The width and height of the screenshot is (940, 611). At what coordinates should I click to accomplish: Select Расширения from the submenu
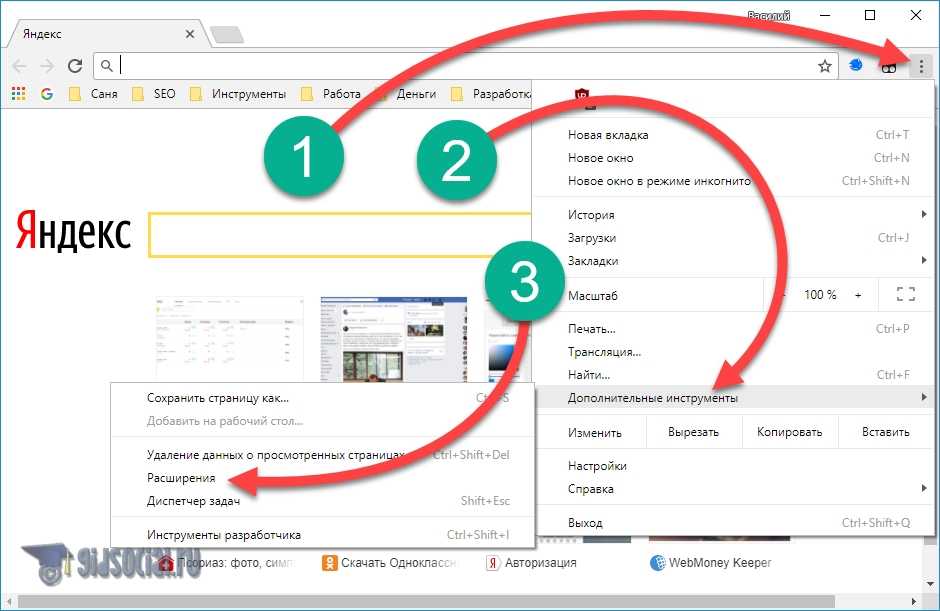[181, 478]
